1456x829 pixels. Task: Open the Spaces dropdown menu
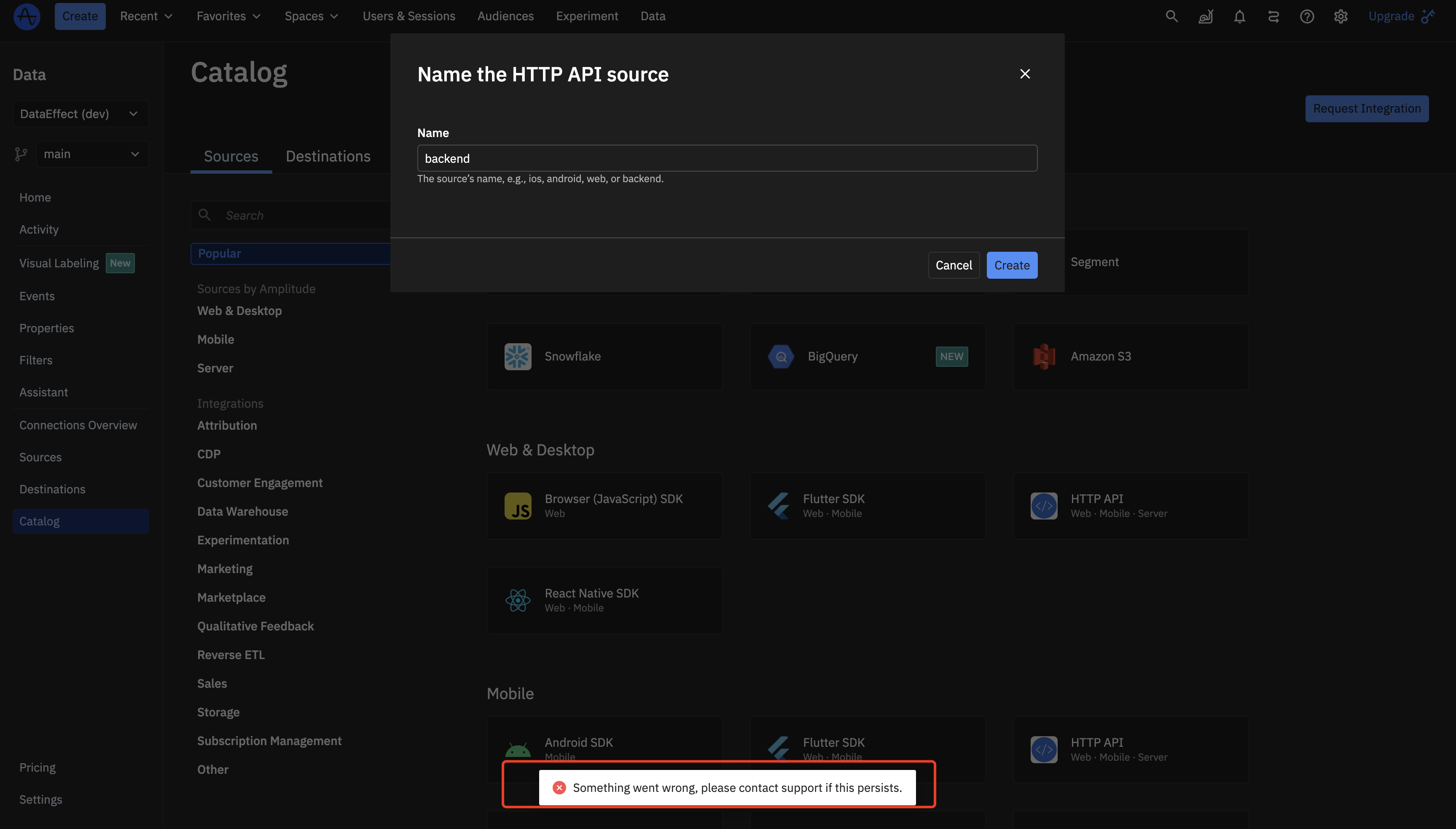point(312,16)
